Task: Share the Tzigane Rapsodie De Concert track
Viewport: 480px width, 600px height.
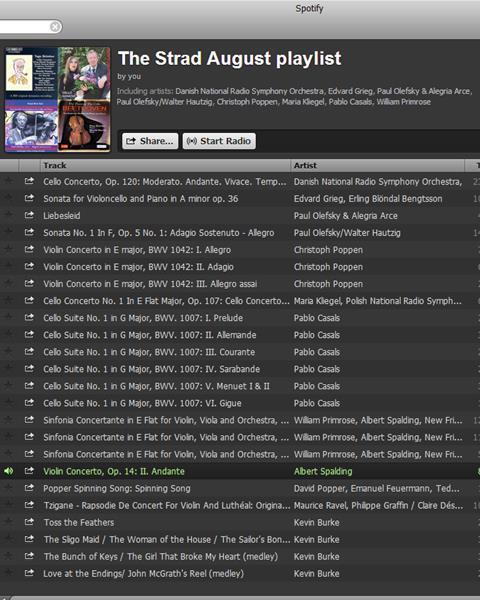Action: 29,504
